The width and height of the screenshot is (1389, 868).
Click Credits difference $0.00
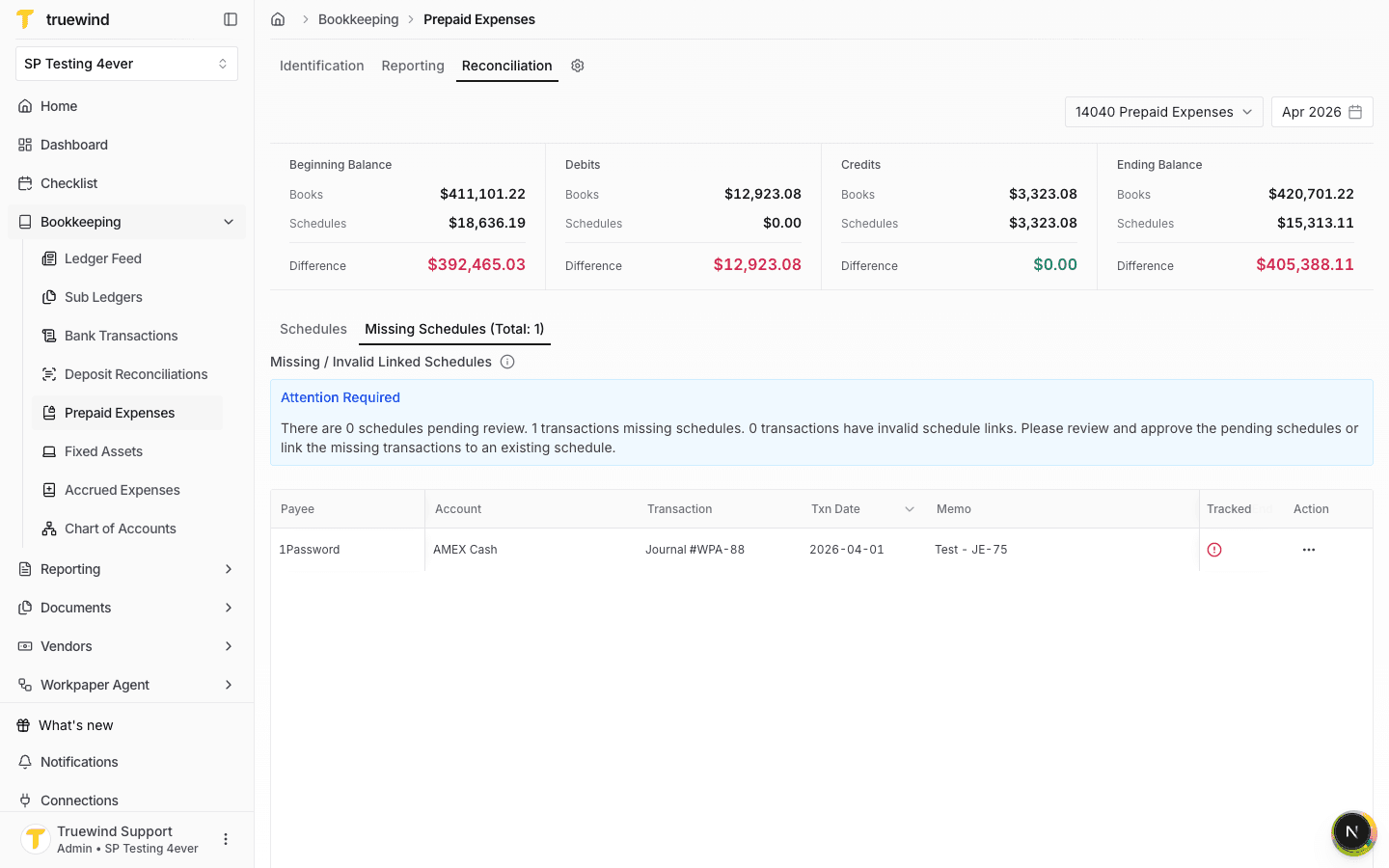(1055, 264)
